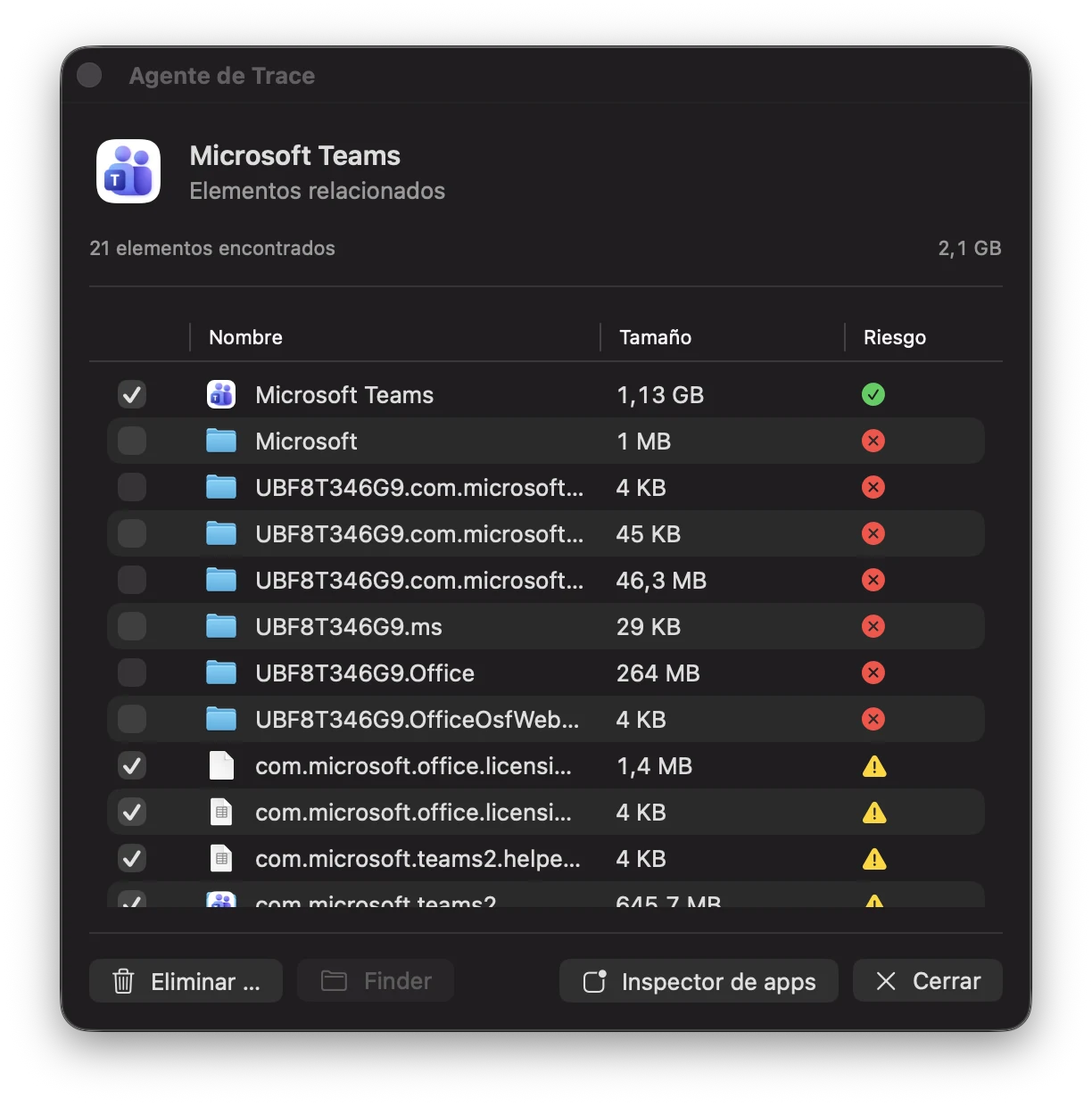The image size is (1092, 1106).
Task: Click folder icon of UBF8T346G9.OfficeOsfWeb row
Action: [221, 719]
